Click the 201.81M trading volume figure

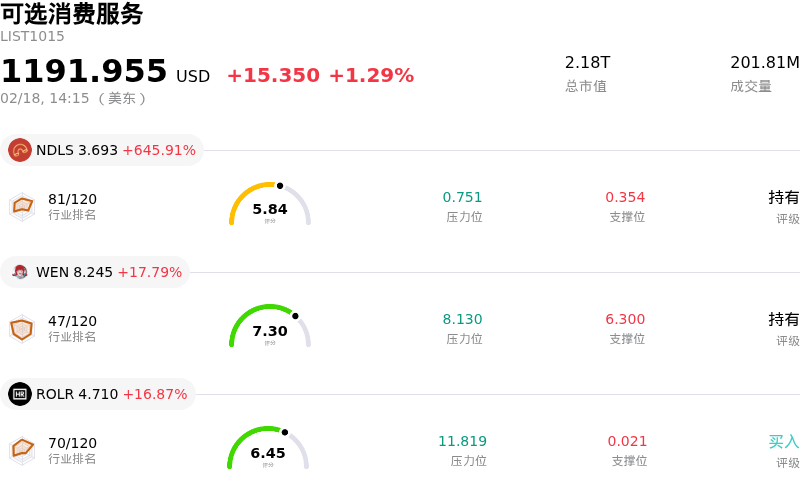(x=764, y=63)
